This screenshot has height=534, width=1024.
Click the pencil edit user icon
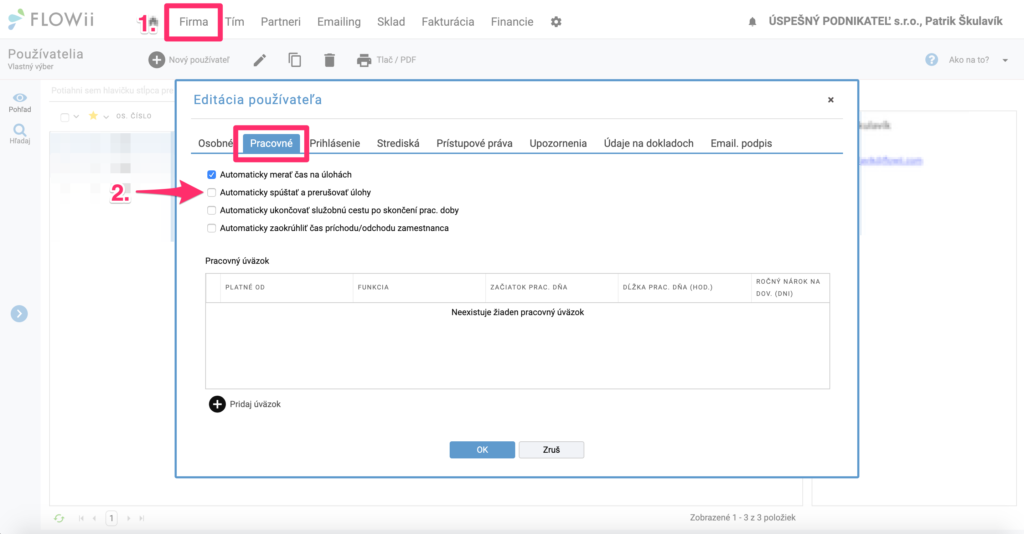pyautogui.click(x=260, y=60)
